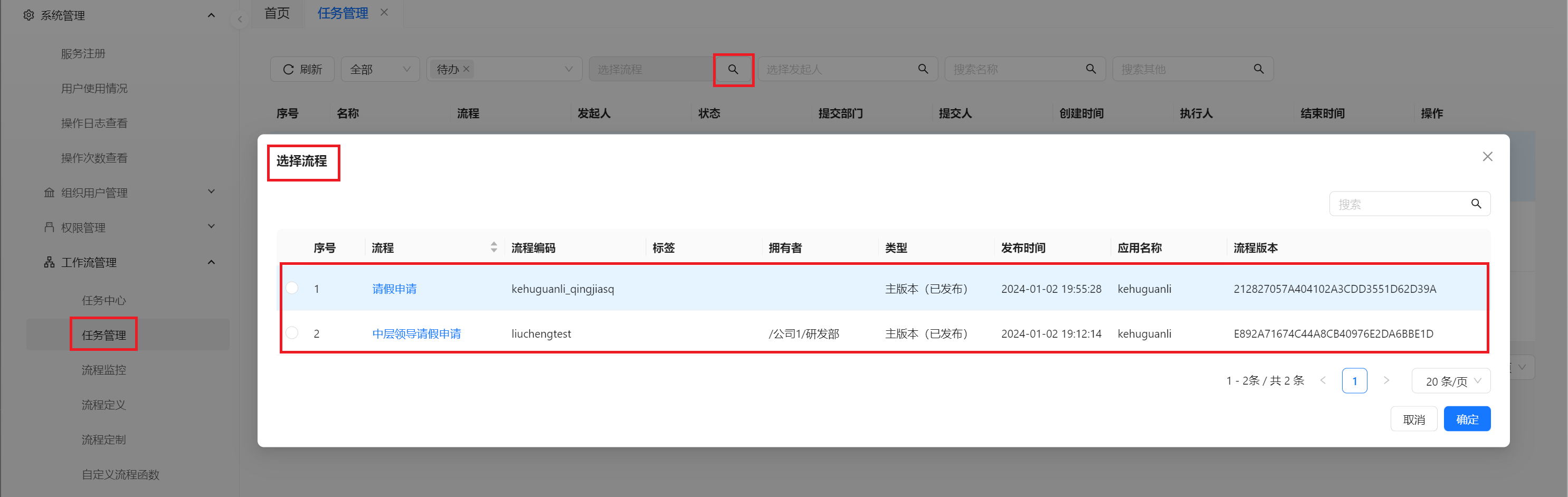Go to the next page arrow
Screen dimensions: 1568x497
click(1386, 380)
